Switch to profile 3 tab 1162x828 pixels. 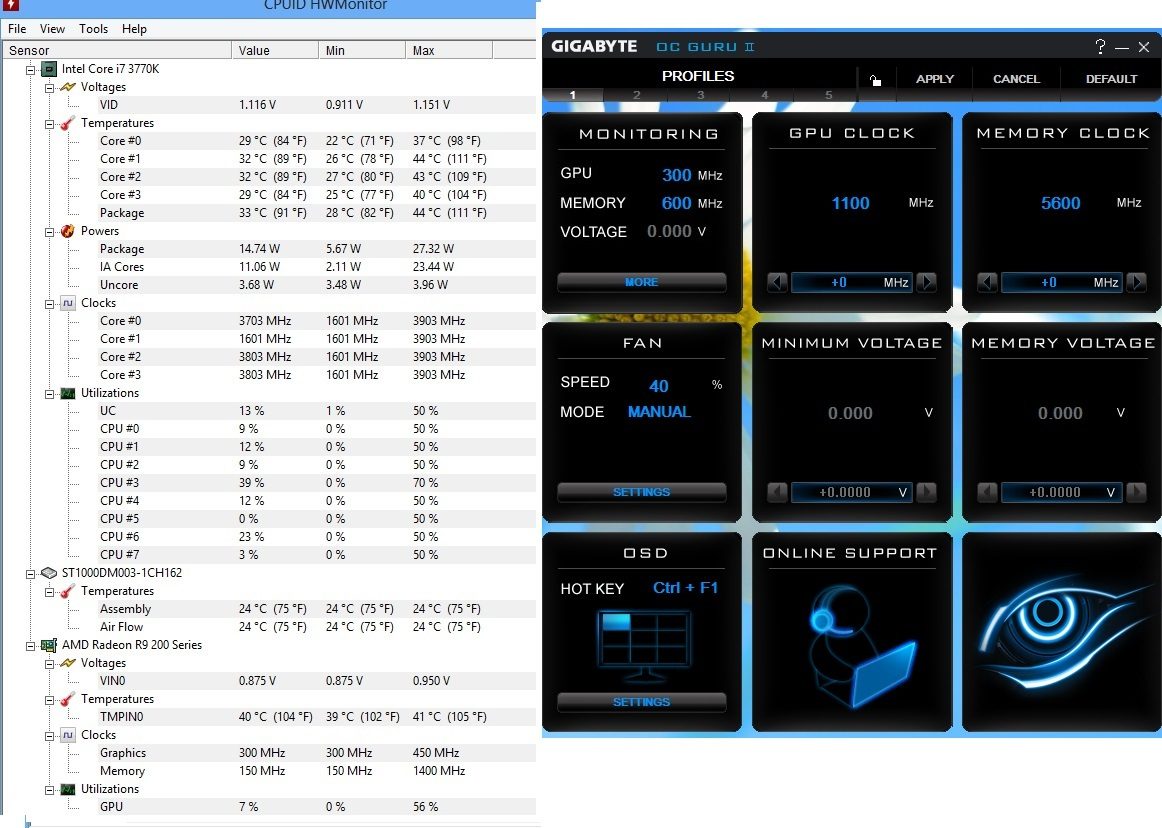(700, 95)
